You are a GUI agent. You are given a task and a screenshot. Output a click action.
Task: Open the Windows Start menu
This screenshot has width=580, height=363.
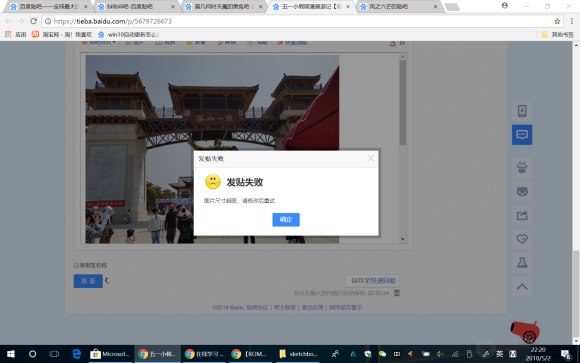(11, 354)
